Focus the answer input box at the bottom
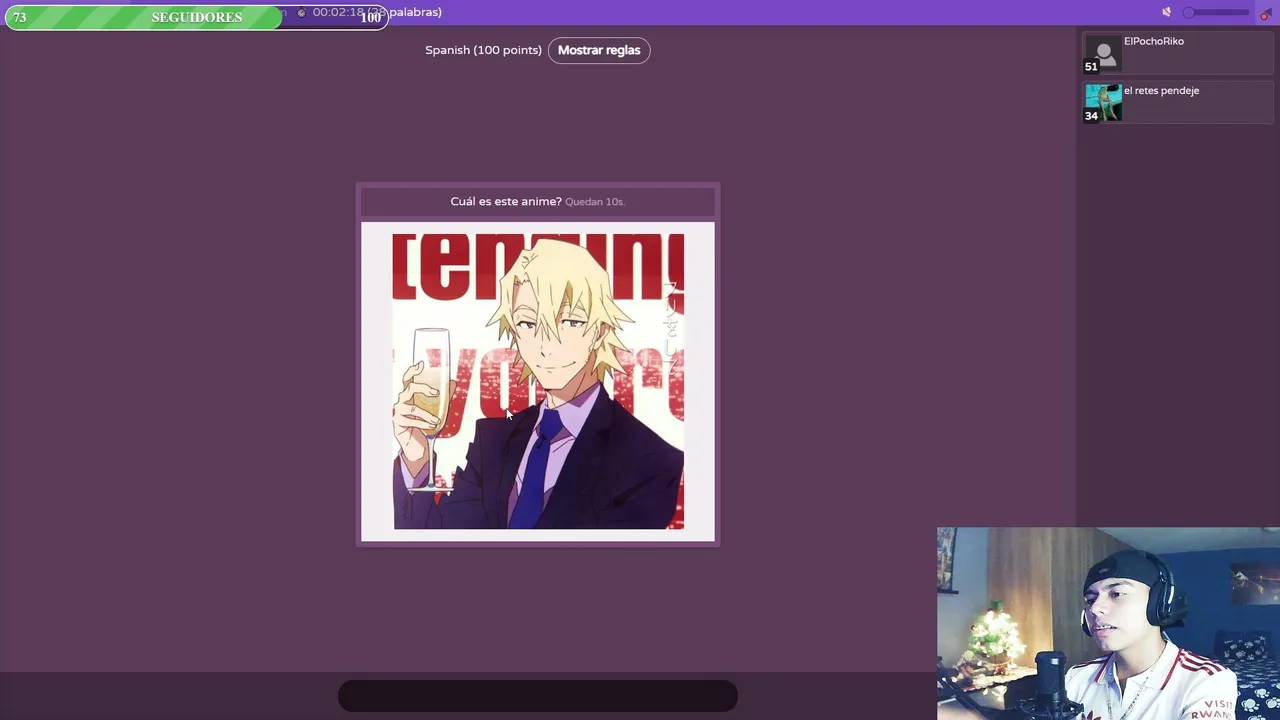This screenshot has height=720, width=1280. coord(538,696)
